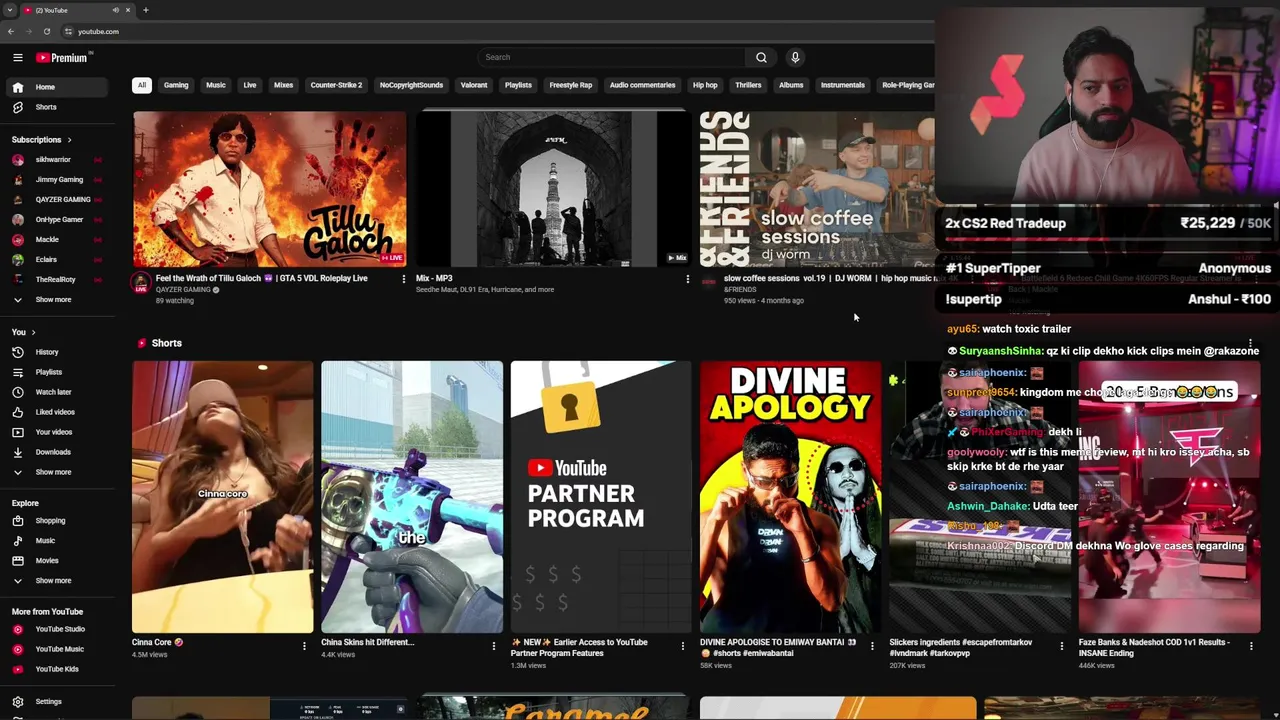Open the Tillu Galoch live video title

[x=262, y=278]
